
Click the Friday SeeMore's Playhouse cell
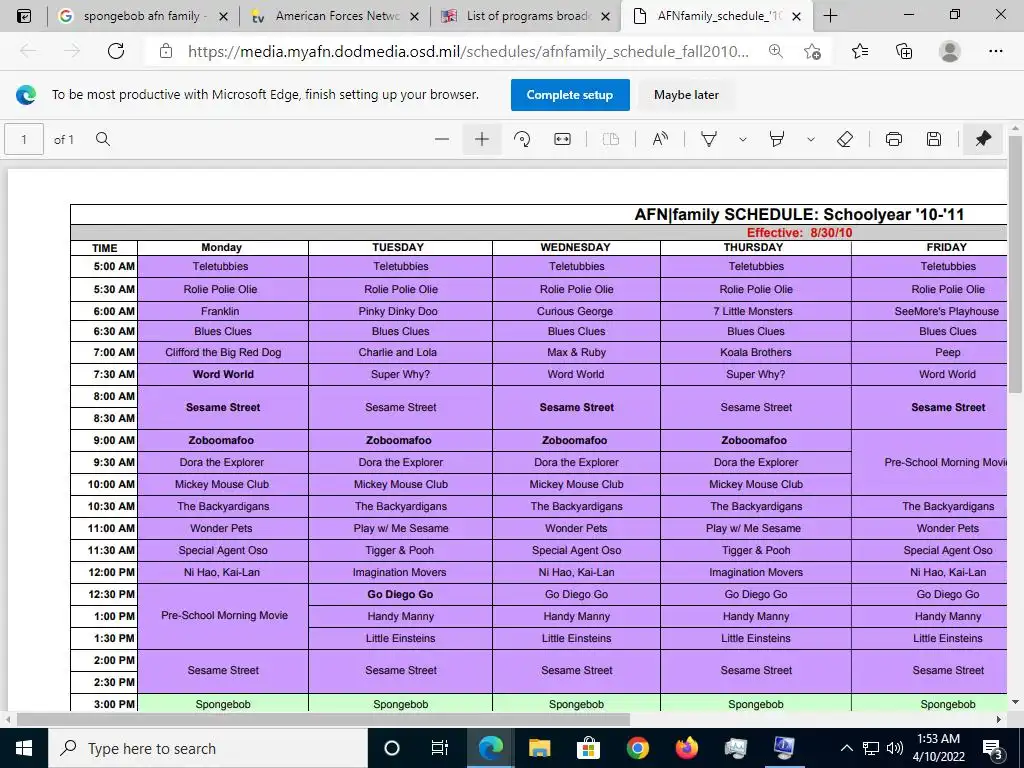click(930, 312)
